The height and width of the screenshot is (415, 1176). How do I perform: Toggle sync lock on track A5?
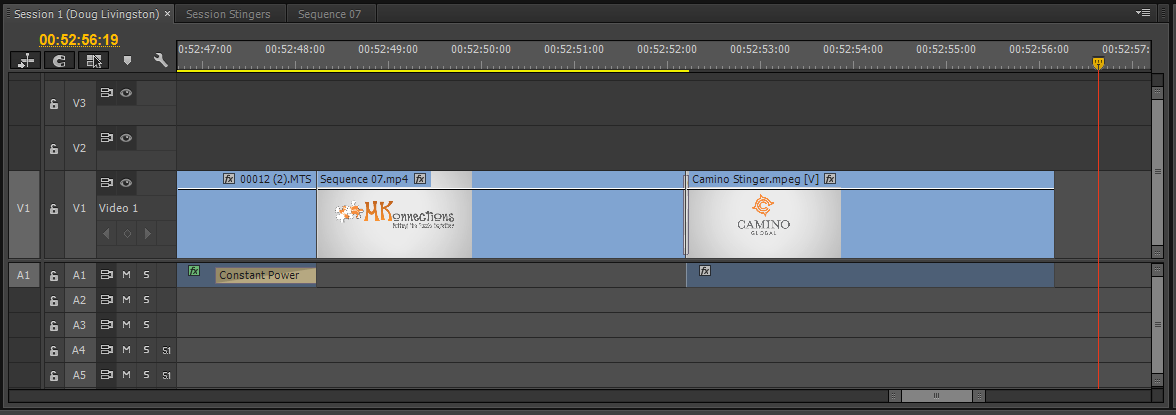pos(106,374)
